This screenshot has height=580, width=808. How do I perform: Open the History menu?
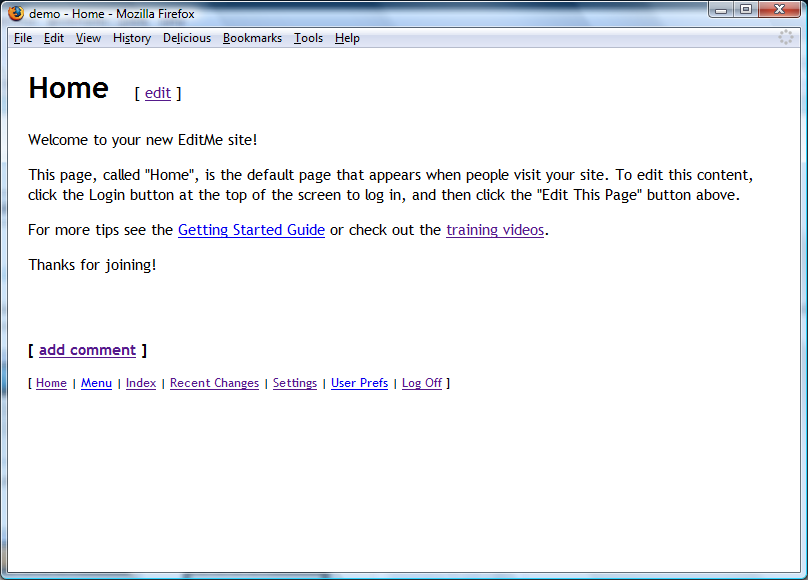(x=132, y=38)
